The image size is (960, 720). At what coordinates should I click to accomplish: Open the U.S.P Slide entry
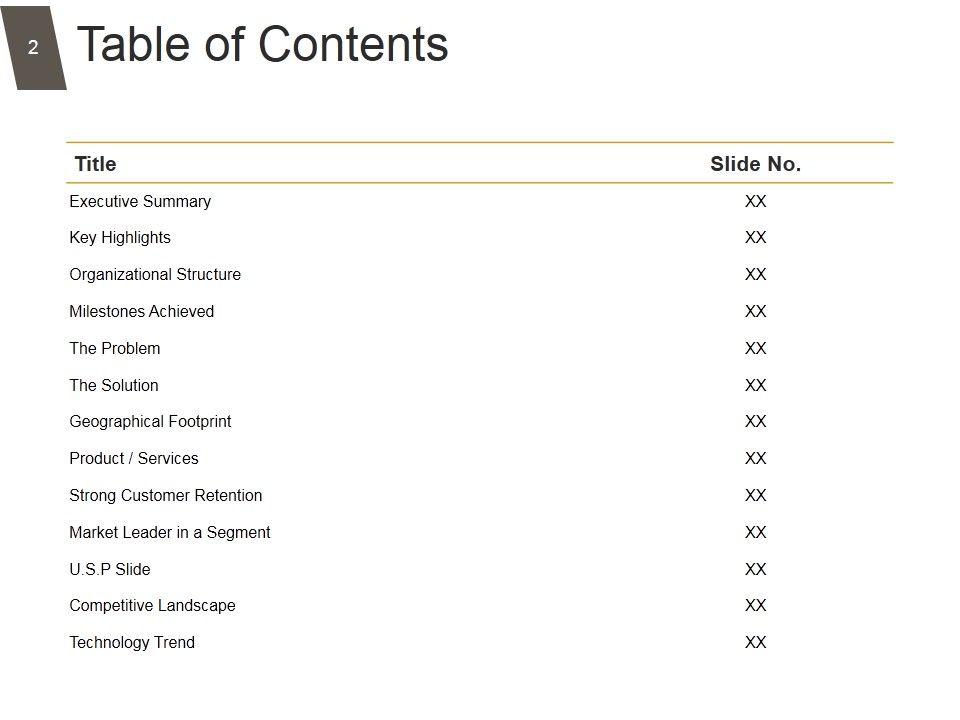[109, 569]
